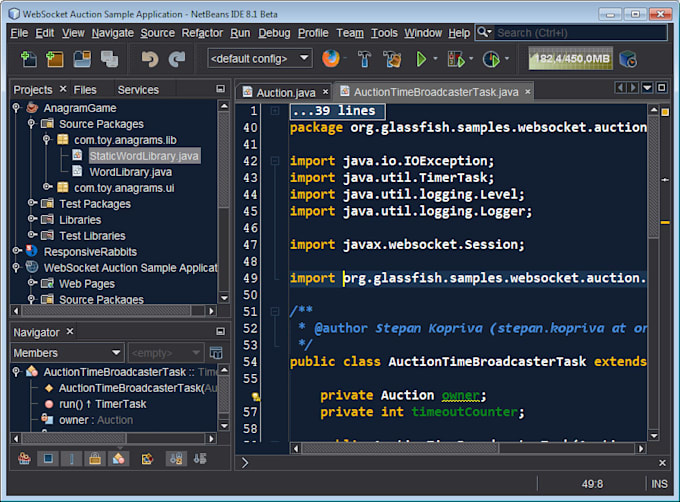Viewport: 680px width, 502px height.
Task: Click the Profile Project toolbar icon
Action: (x=490, y=59)
